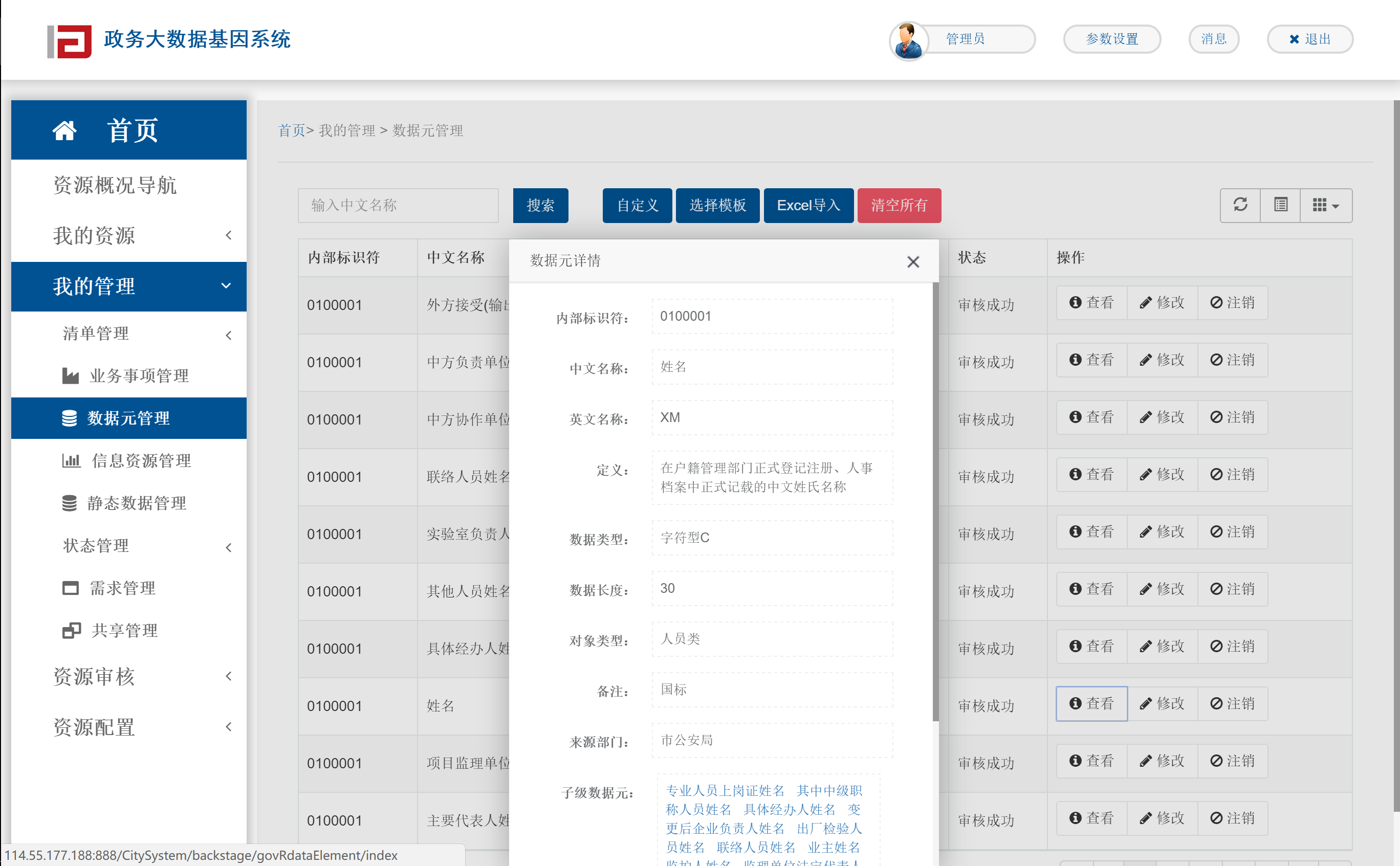Click the refresh icon above the table
This screenshot has width=1400, height=866.
(x=1240, y=205)
